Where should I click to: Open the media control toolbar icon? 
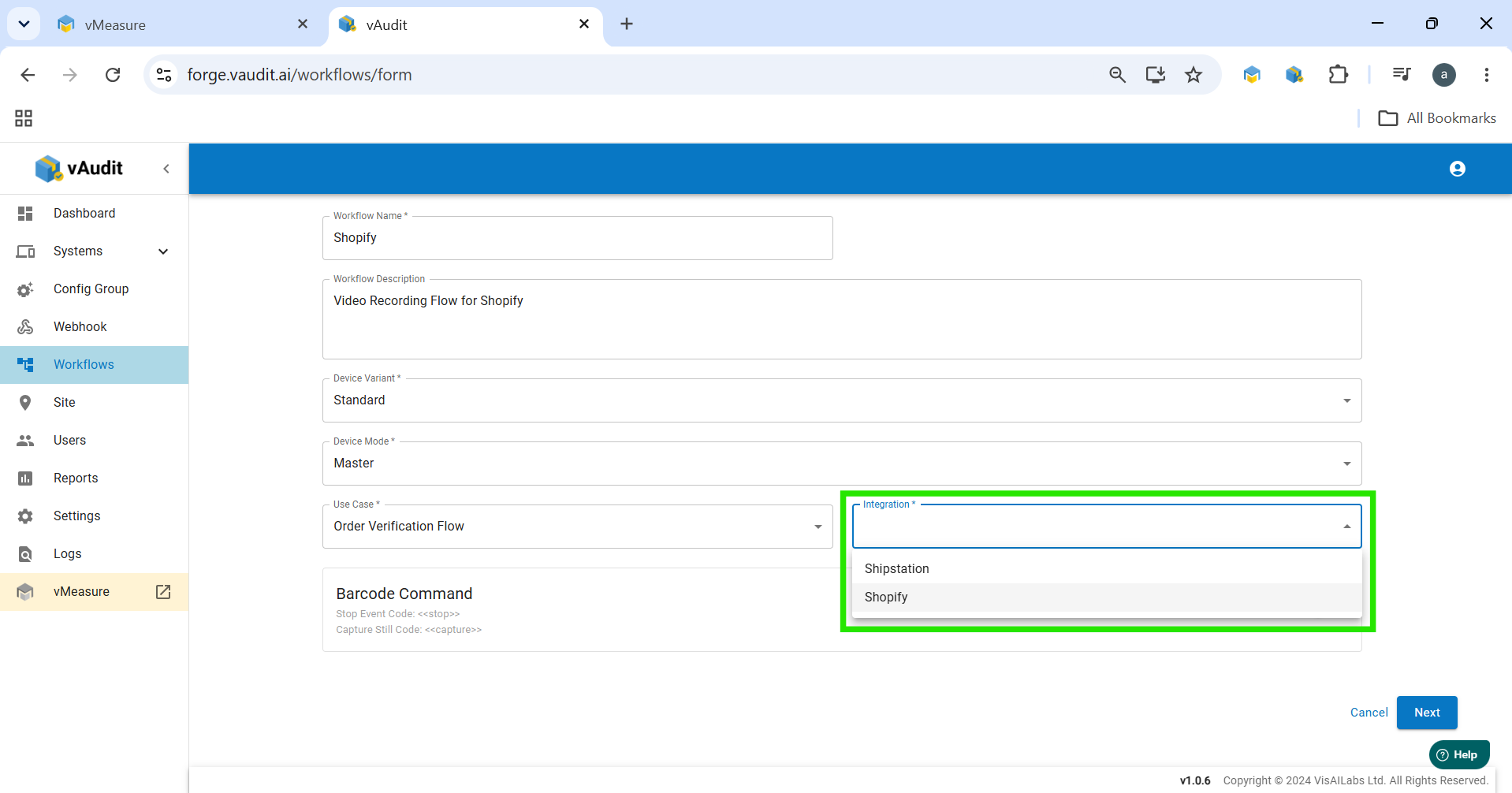coord(1402,75)
